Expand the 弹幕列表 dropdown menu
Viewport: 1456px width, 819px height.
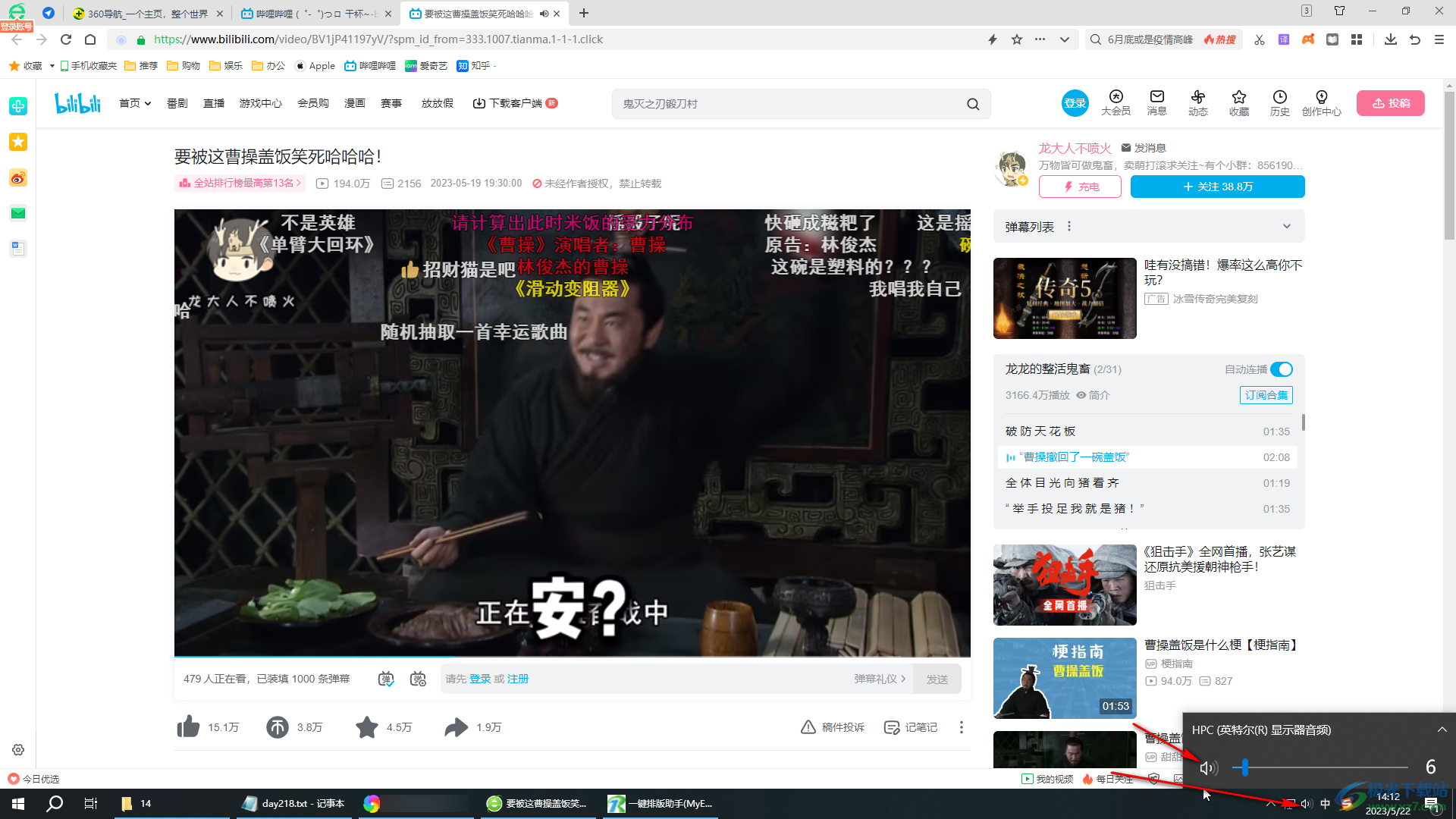(x=1289, y=226)
